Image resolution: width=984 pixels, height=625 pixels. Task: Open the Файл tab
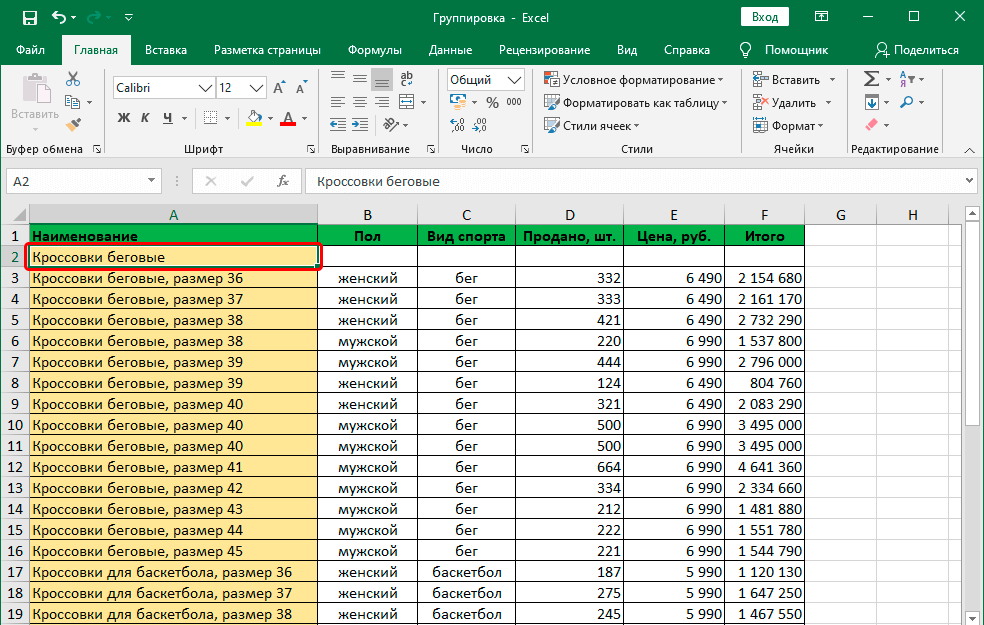[30, 50]
